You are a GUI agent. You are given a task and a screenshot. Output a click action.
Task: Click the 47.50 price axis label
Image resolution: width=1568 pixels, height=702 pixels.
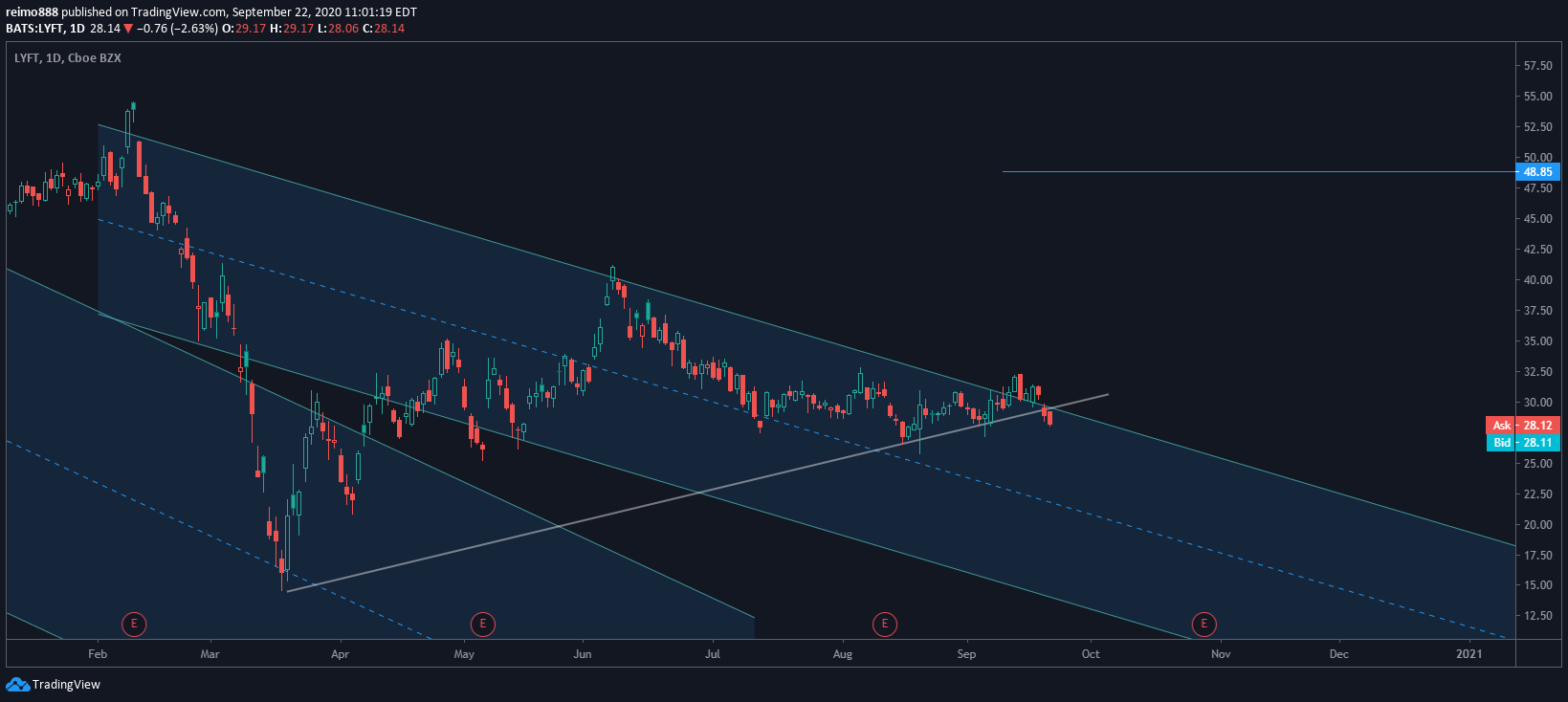[1538, 188]
